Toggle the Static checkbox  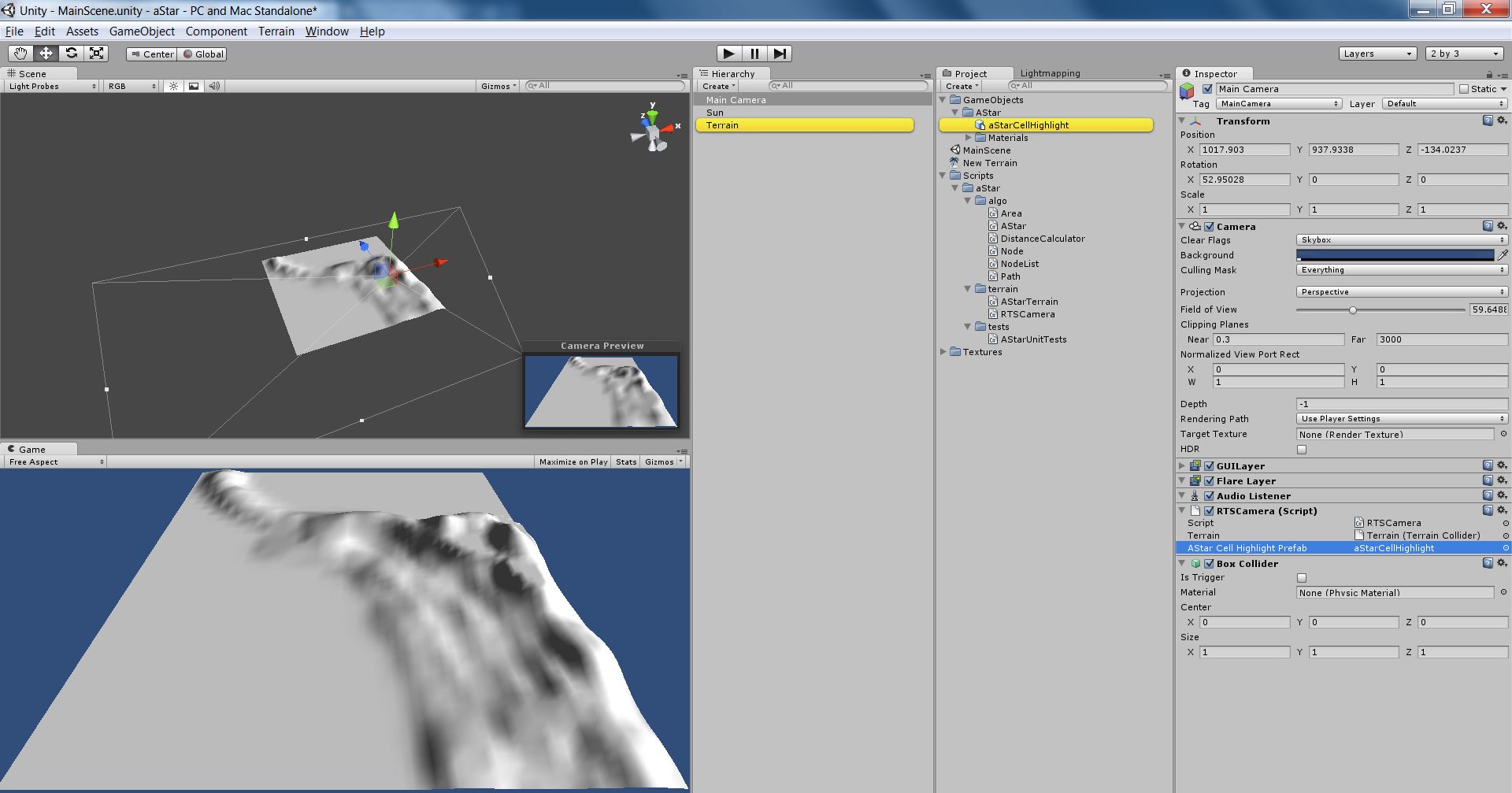click(1464, 89)
